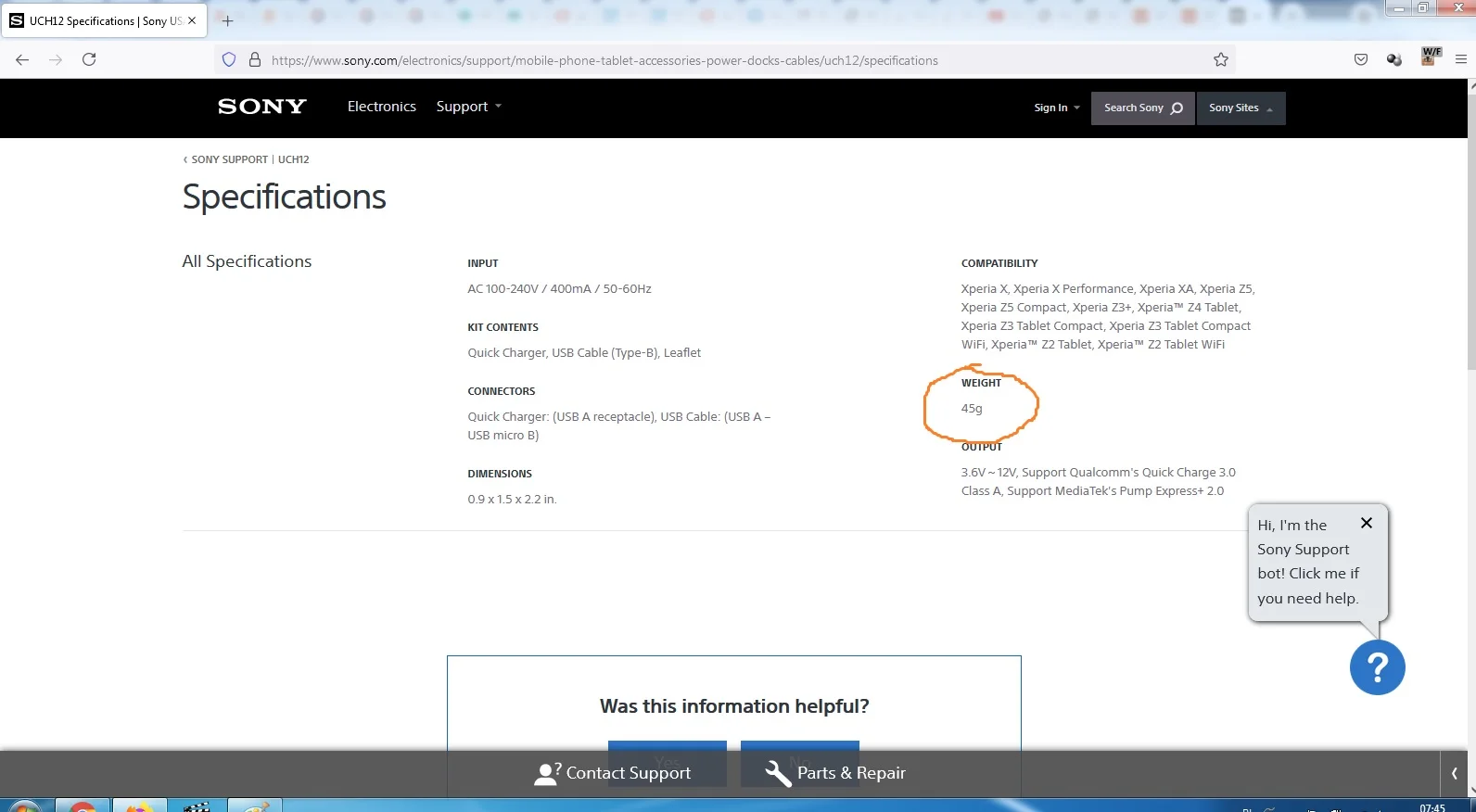Go back to the previous page
1476x812 pixels.
22,59
